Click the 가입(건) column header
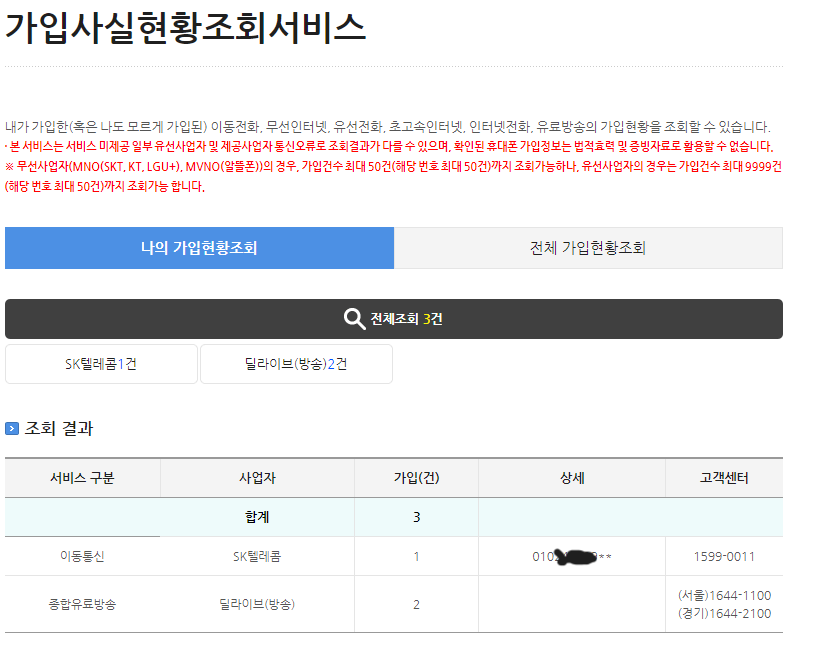 417,478
